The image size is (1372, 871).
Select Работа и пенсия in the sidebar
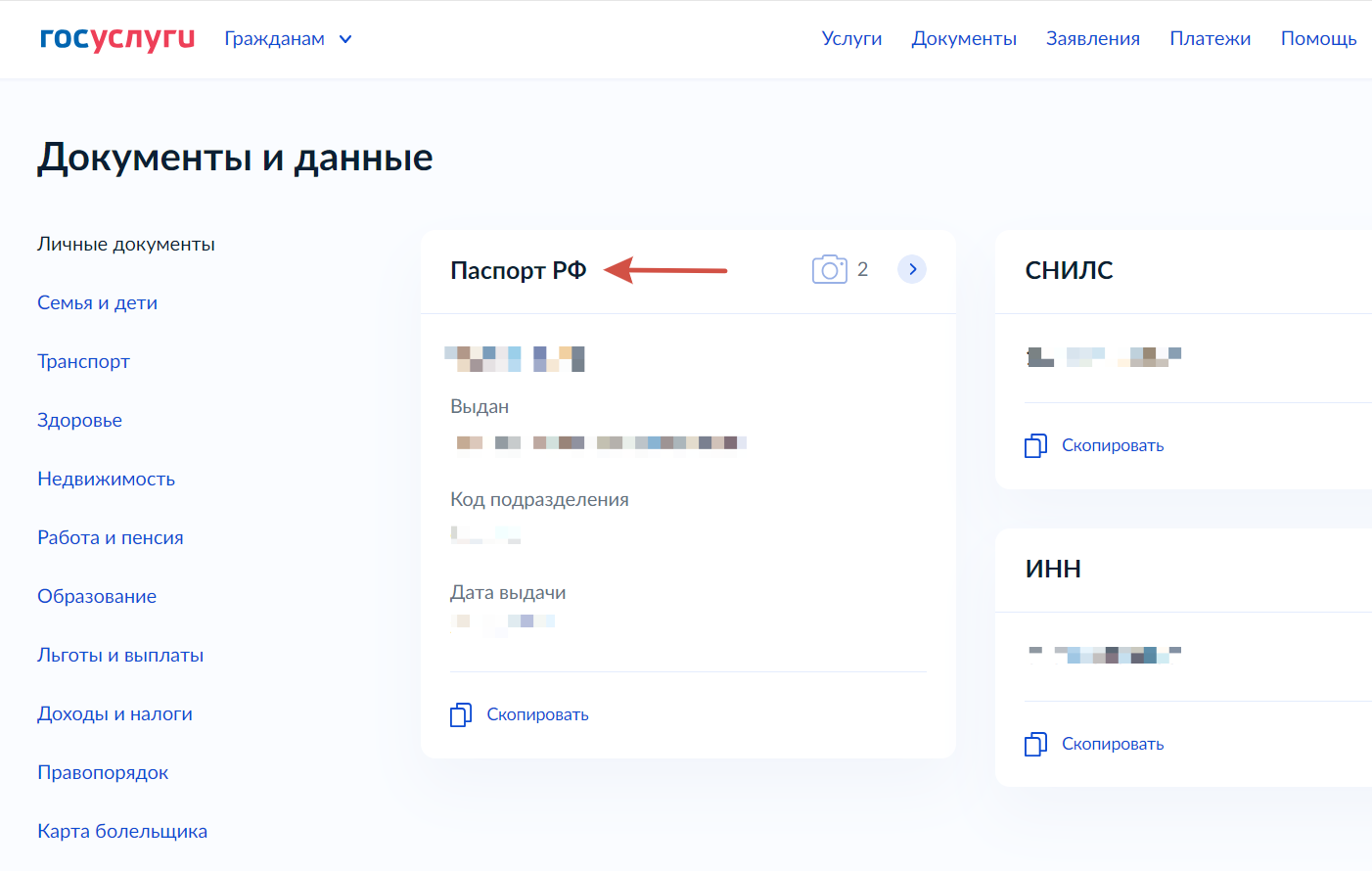[x=110, y=538]
